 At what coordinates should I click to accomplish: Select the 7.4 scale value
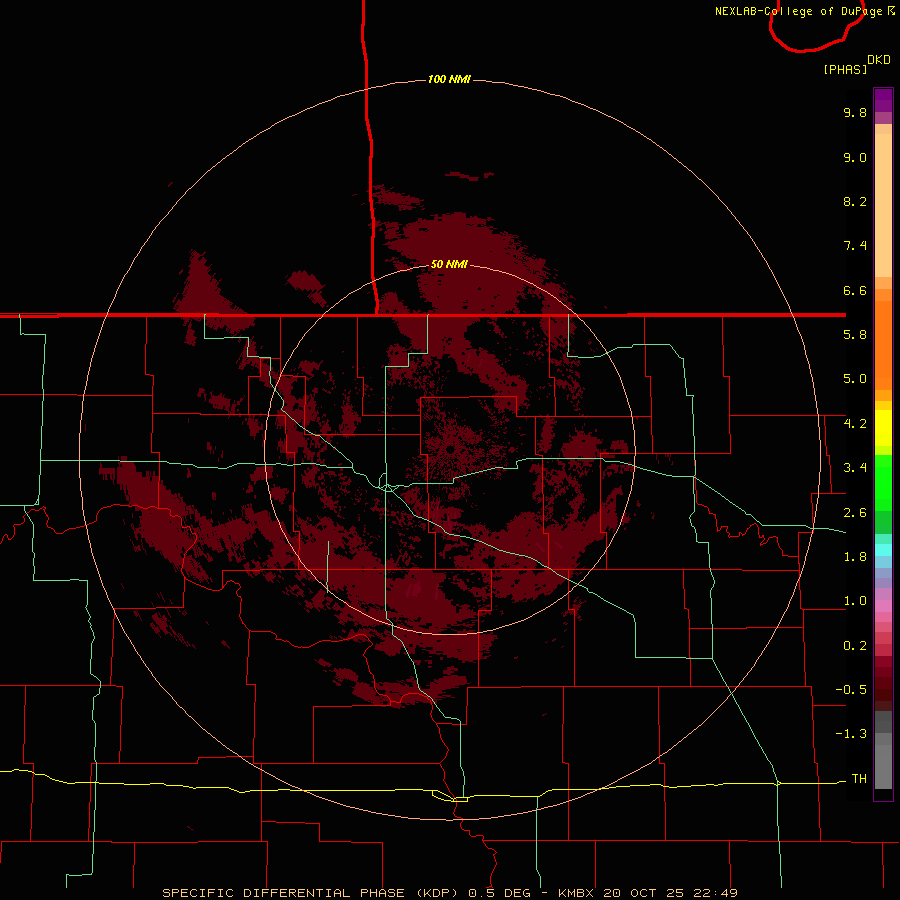tap(855, 246)
